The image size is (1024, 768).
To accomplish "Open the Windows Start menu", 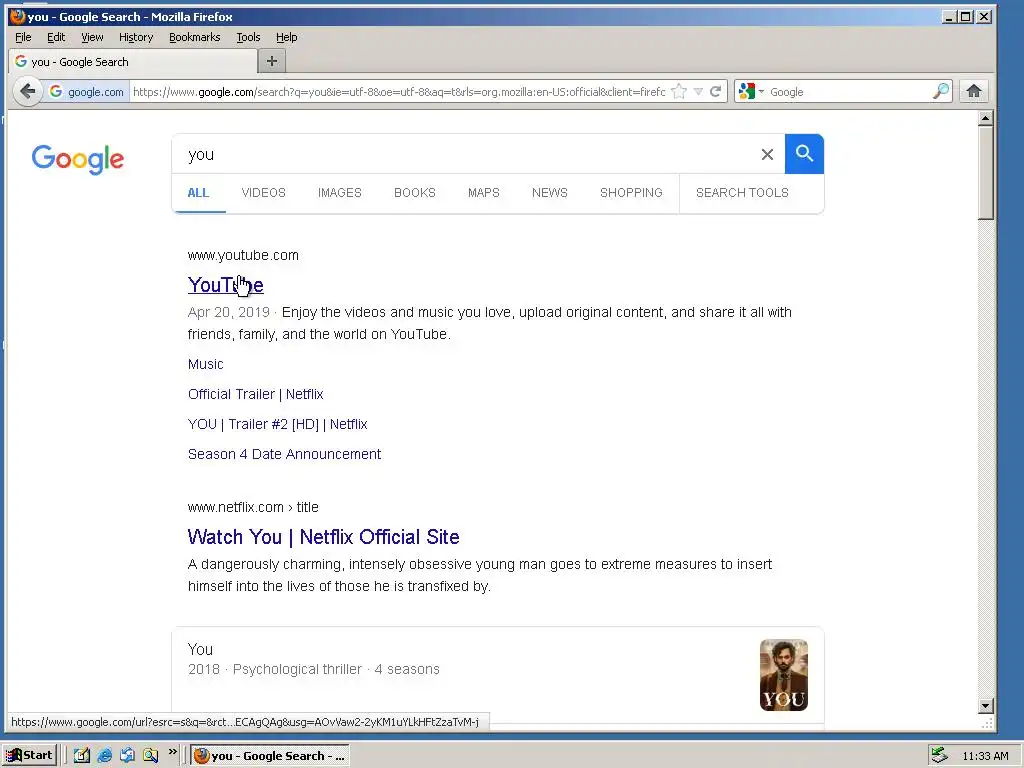I will coord(29,756).
